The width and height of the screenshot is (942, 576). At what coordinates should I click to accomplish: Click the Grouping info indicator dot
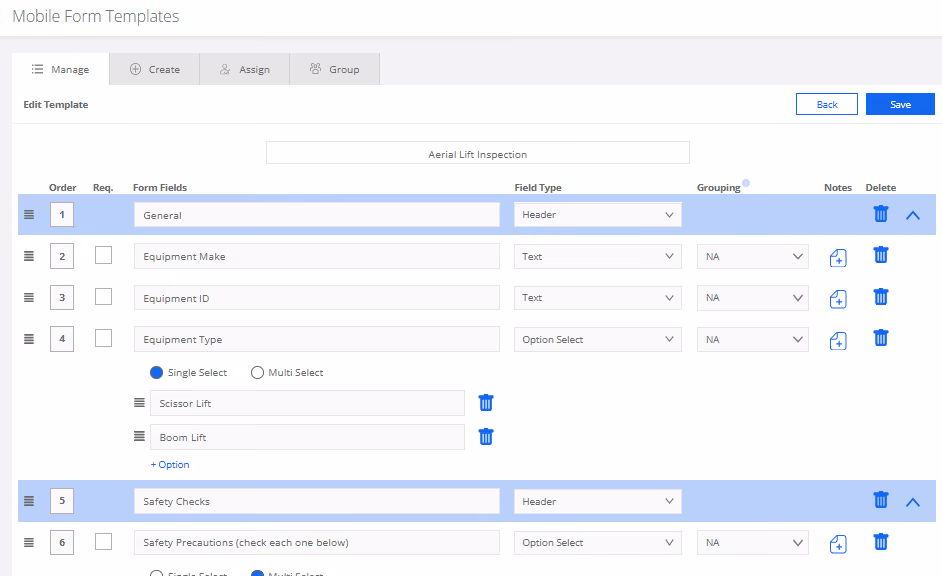click(x=746, y=183)
